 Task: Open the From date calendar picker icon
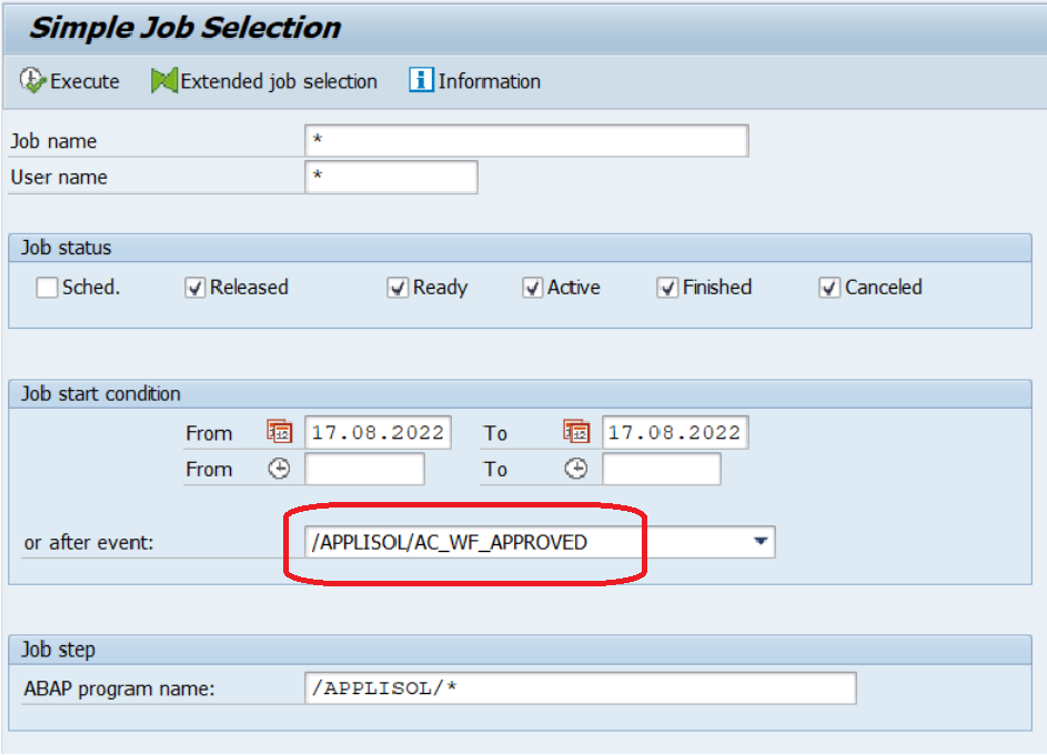point(279,432)
